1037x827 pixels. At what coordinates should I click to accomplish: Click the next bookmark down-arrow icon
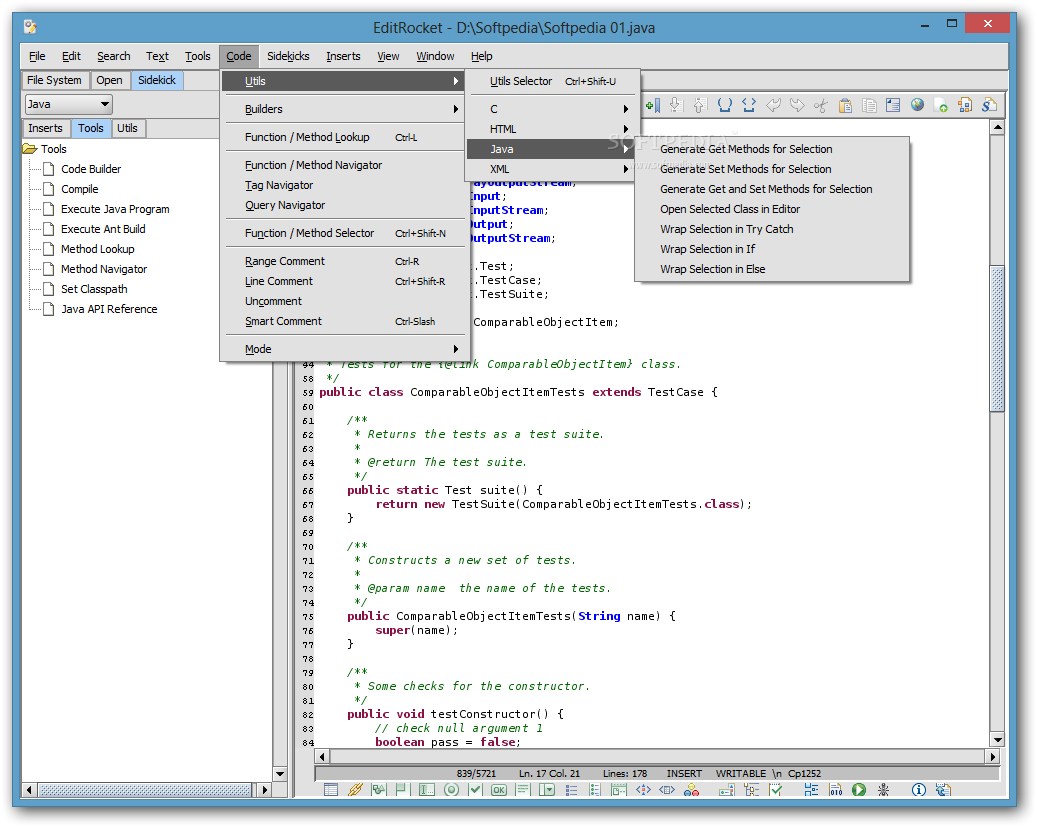point(675,105)
